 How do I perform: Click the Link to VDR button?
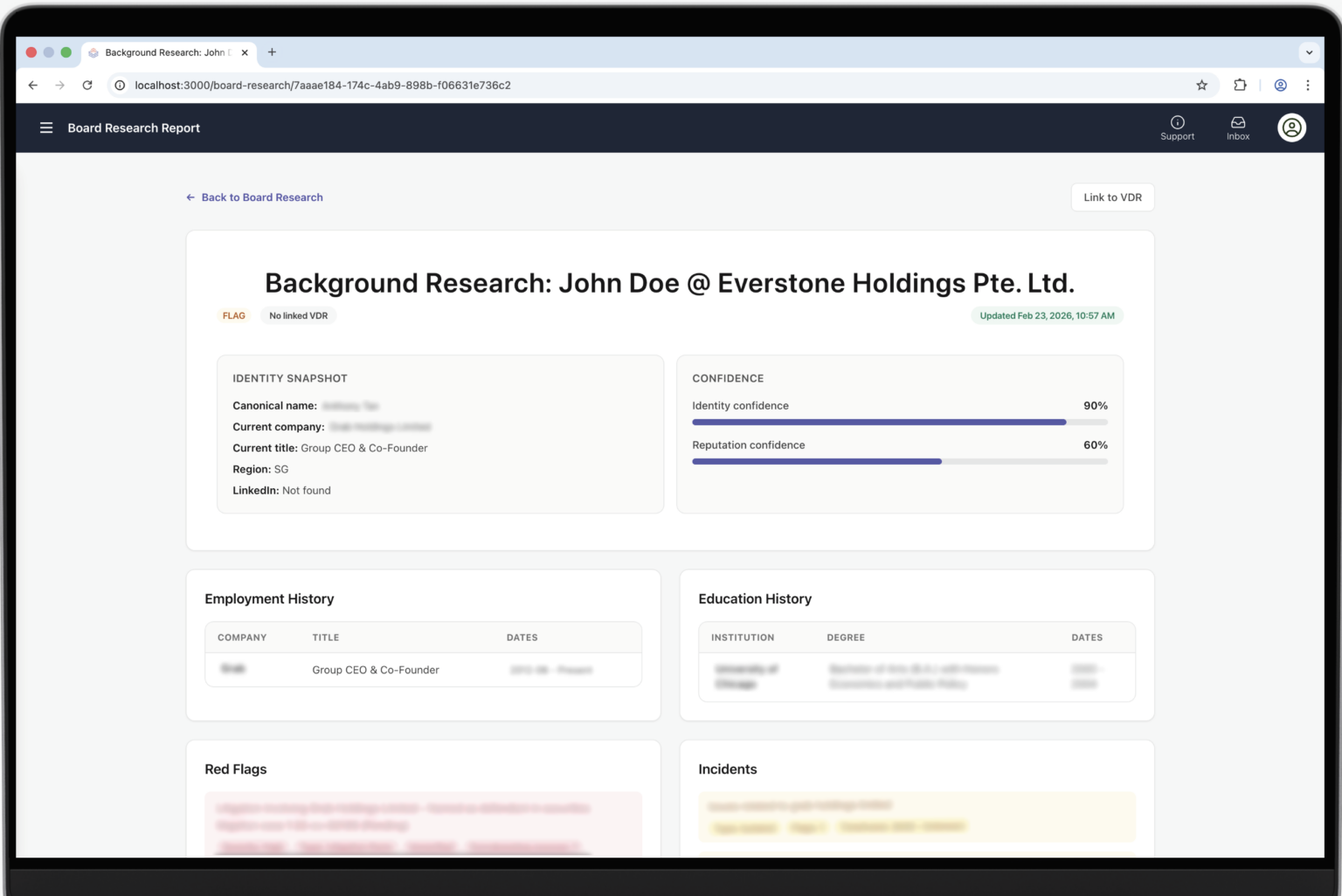coord(1112,197)
